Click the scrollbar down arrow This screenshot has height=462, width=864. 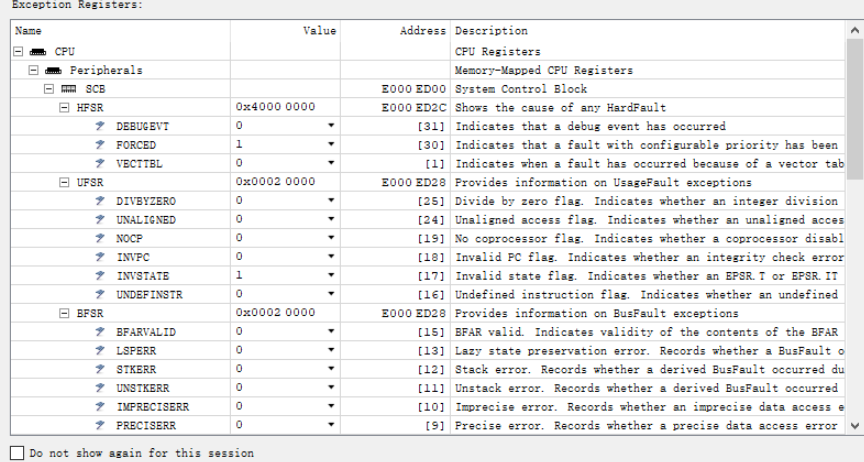point(854,425)
